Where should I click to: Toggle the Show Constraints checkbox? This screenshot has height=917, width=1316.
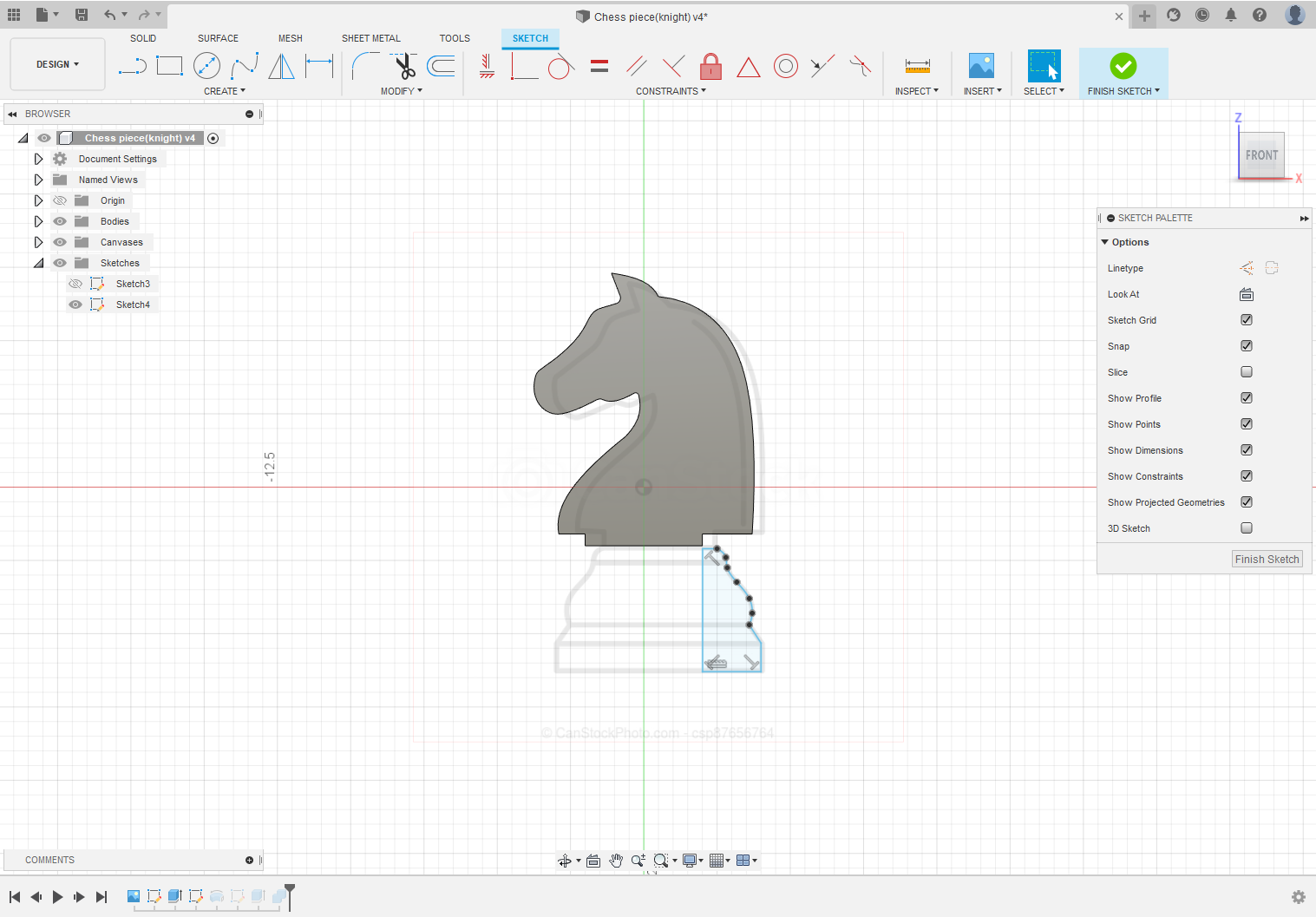click(1247, 476)
